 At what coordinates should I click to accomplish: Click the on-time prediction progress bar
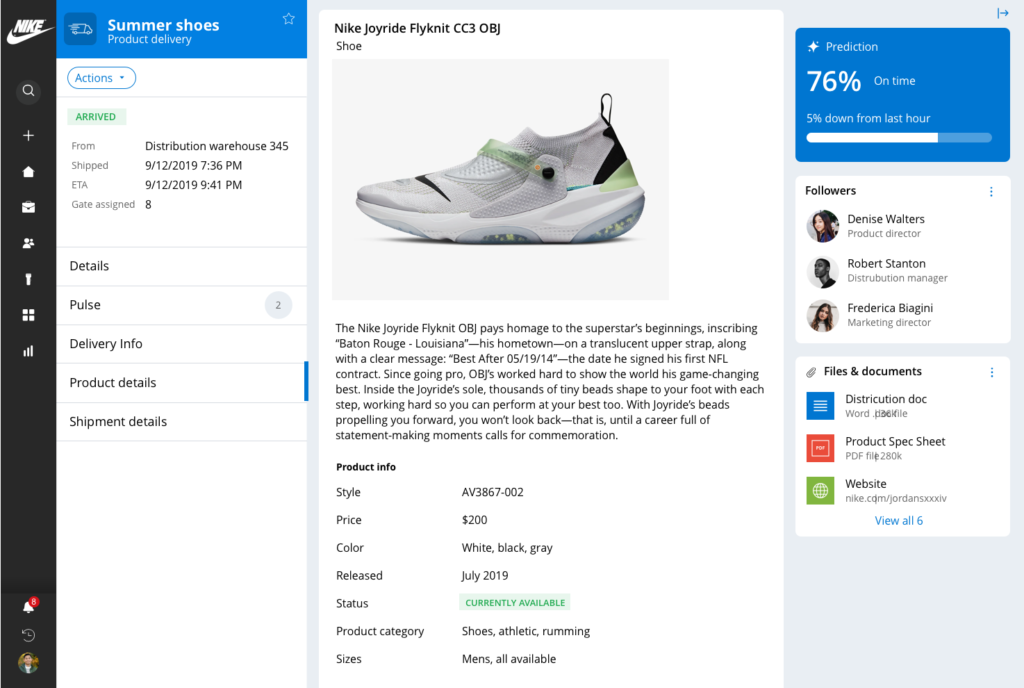899,138
